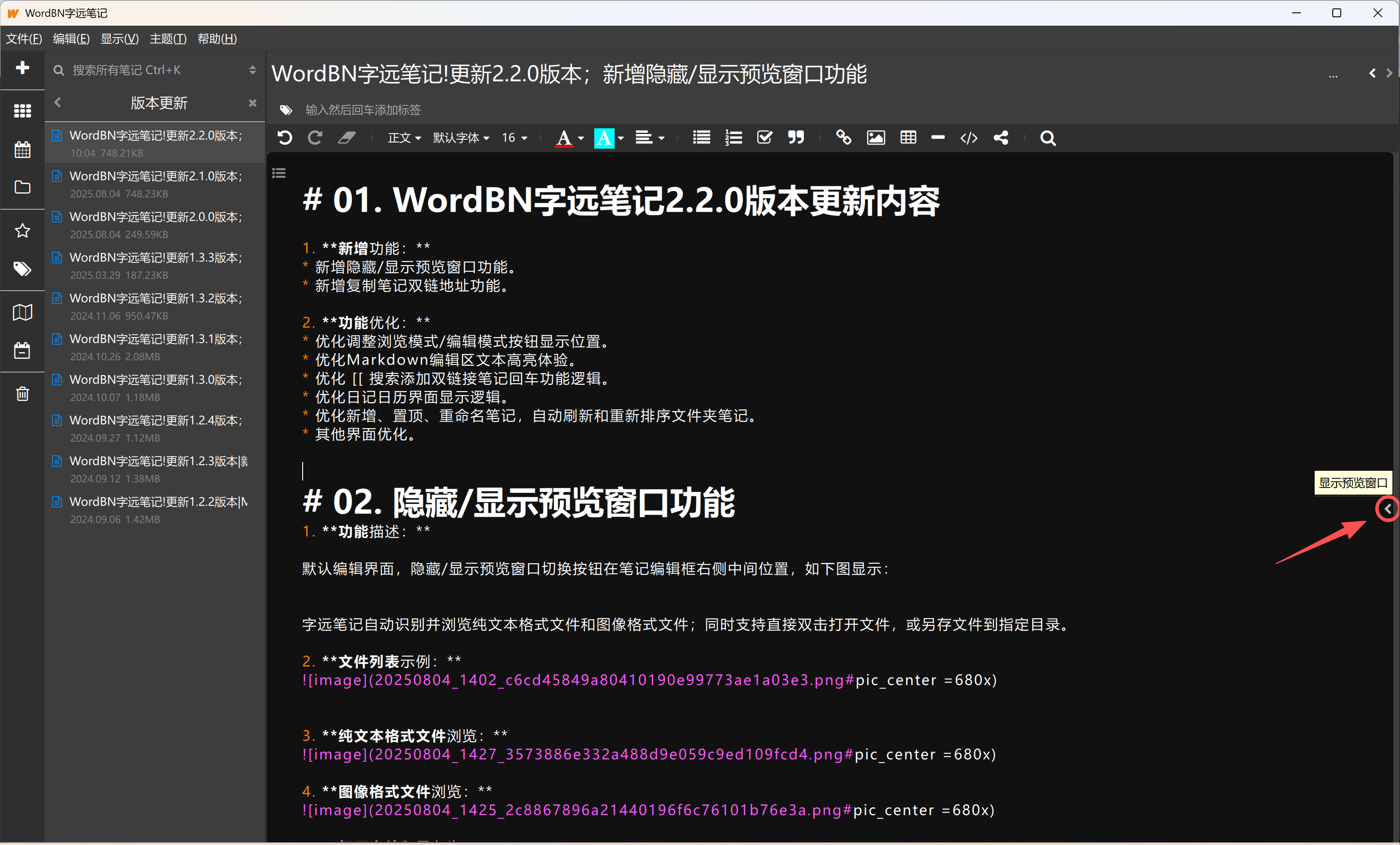1400x845 pixels.
Task: Insert a code block
Action: (969, 138)
